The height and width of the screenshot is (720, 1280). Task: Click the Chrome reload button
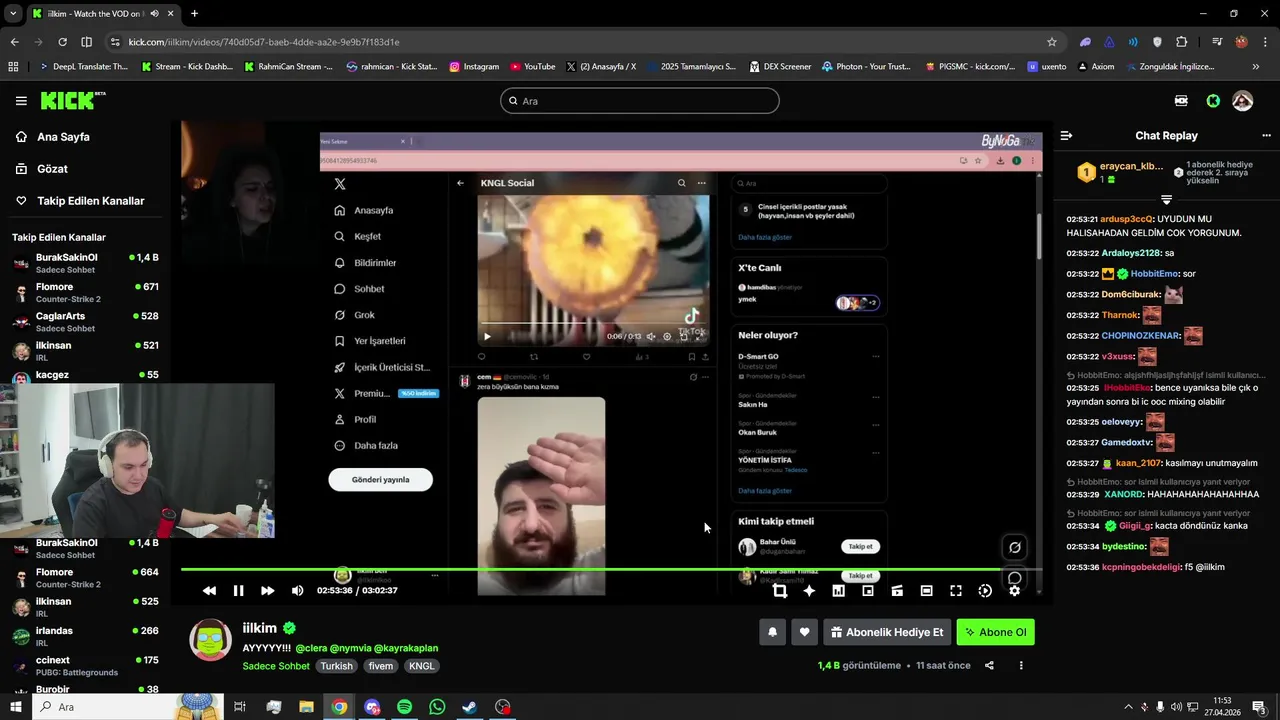(62, 42)
